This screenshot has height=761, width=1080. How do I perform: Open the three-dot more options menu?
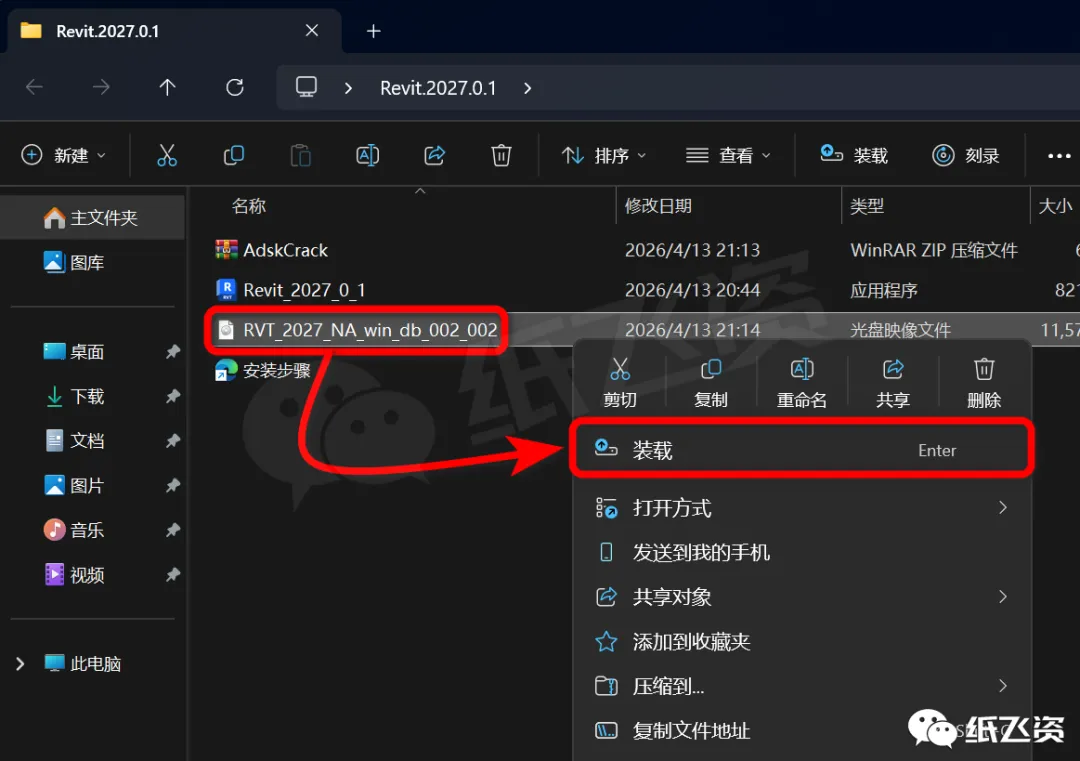tap(1059, 156)
